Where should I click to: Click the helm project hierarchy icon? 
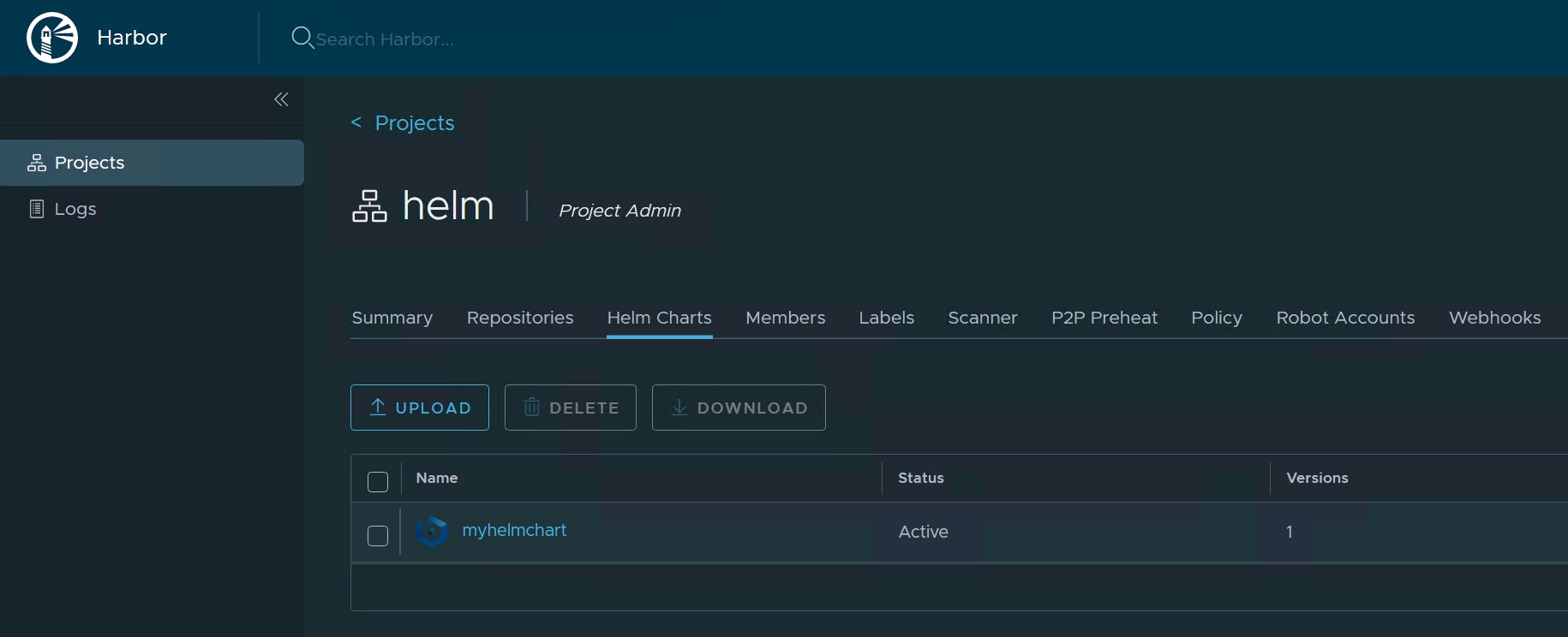coord(369,206)
